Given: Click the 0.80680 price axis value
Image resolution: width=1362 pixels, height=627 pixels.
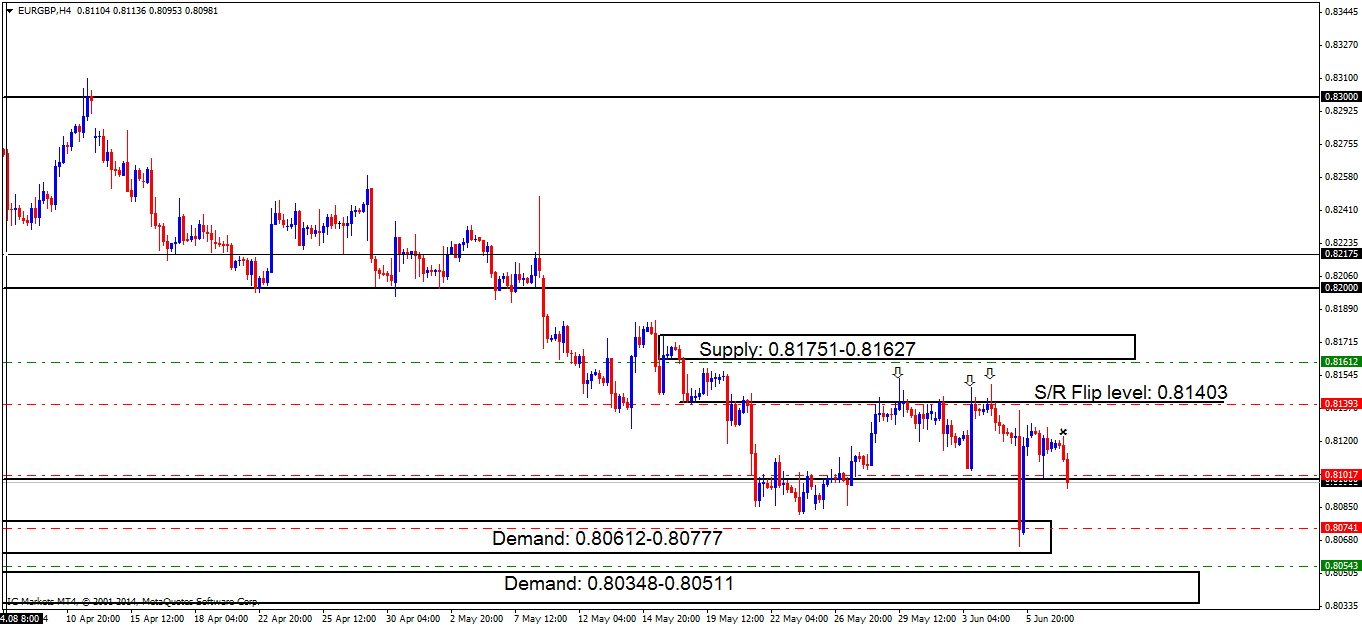Looking at the screenshot, I should coord(1341,540).
